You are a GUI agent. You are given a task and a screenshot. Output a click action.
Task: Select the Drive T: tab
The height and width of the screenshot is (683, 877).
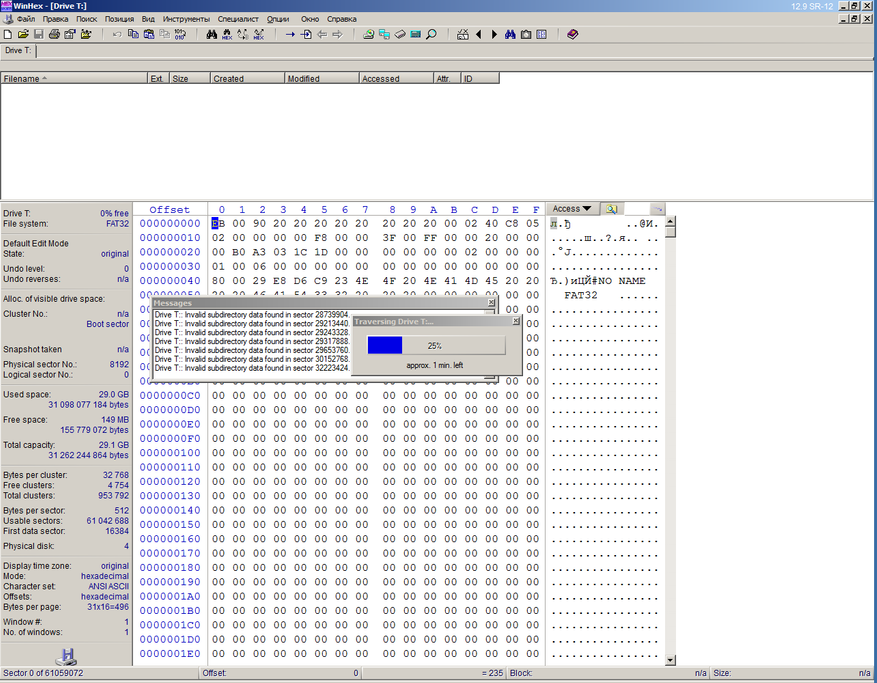[x=18, y=50]
